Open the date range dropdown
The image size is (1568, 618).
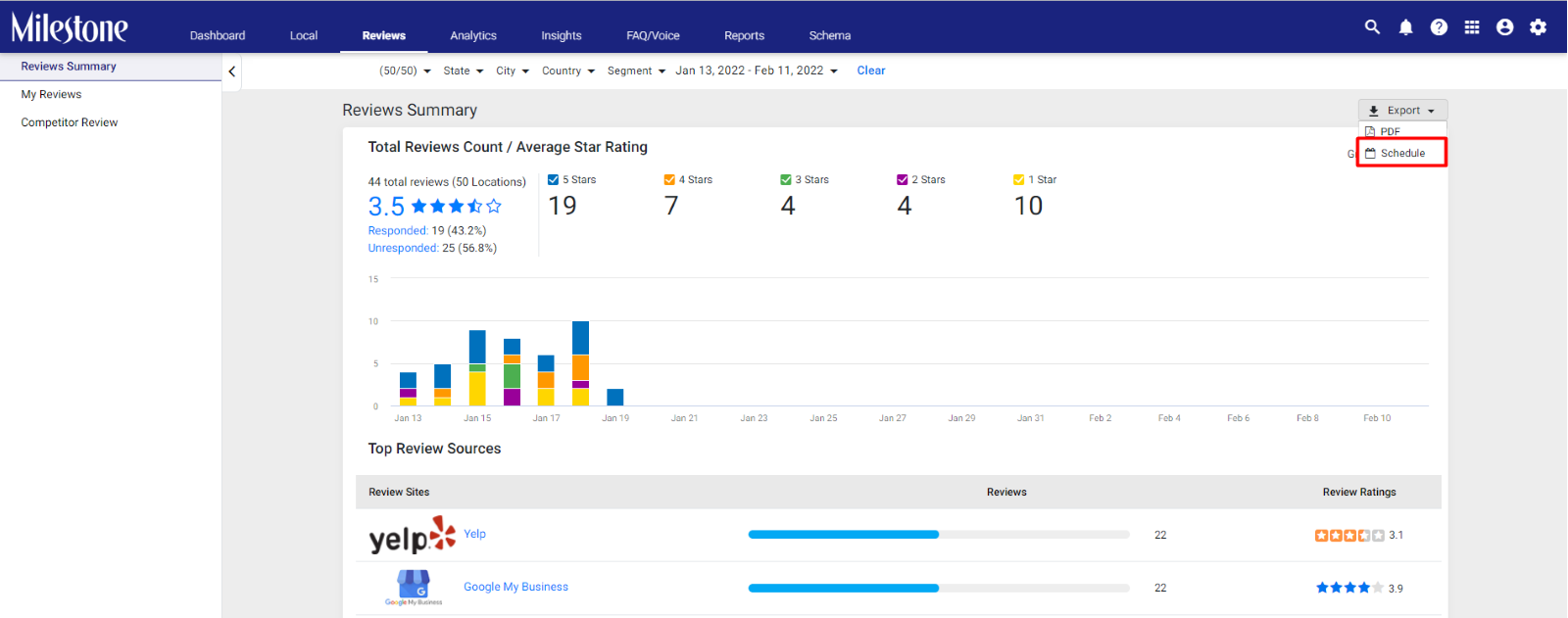pyautogui.click(x=757, y=71)
